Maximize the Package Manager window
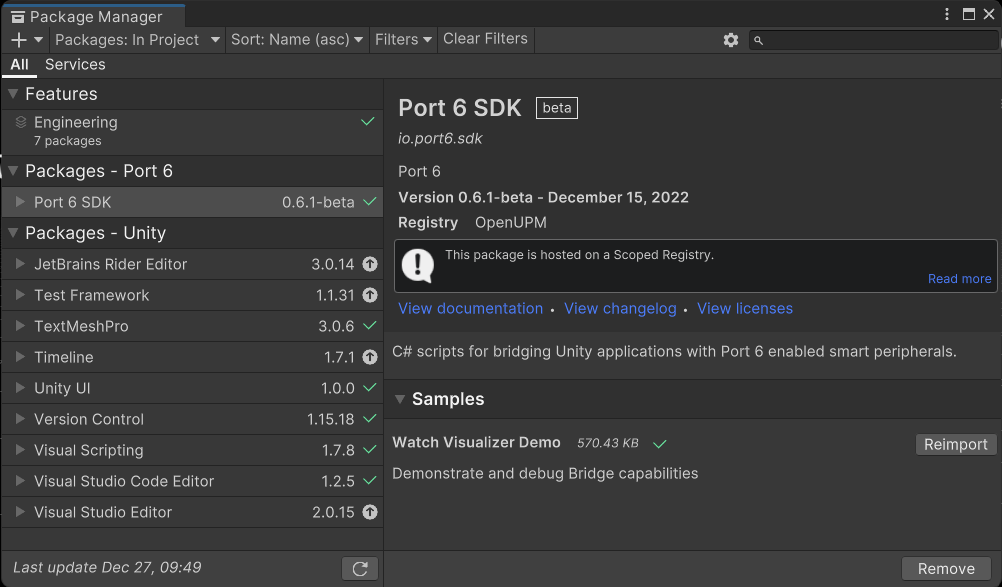The width and height of the screenshot is (1002, 587). pos(969,14)
